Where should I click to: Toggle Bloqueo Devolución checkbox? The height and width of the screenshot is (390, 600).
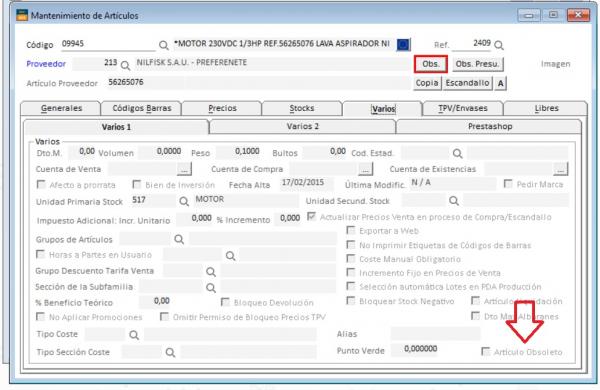[x=225, y=302]
